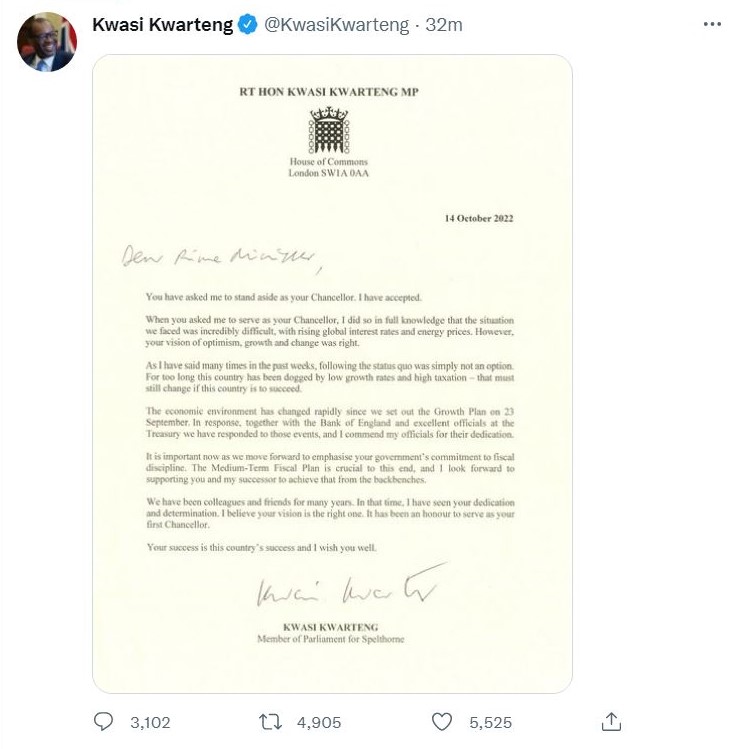Click the retweet arrows icon
Image resolution: width=735 pixels, height=749 pixels.
point(269,721)
